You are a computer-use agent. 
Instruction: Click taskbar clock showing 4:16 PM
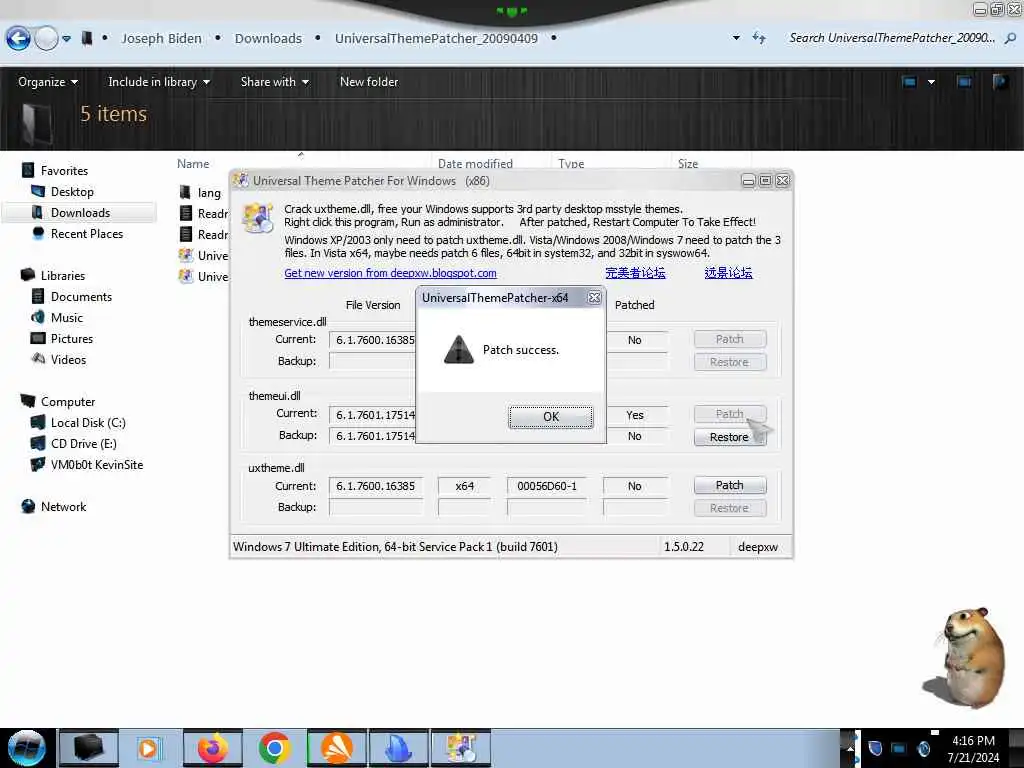pos(973,749)
